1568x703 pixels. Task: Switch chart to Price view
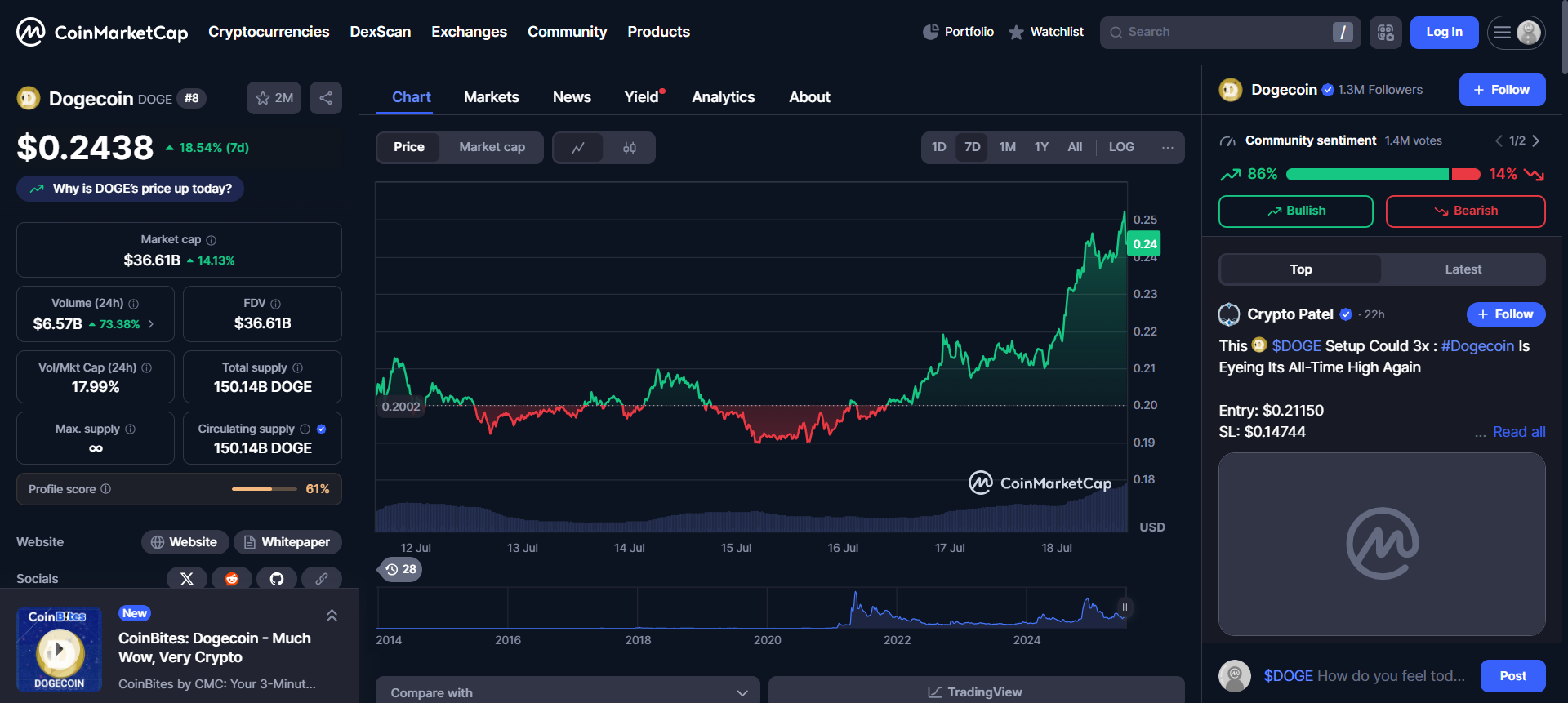[409, 148]
